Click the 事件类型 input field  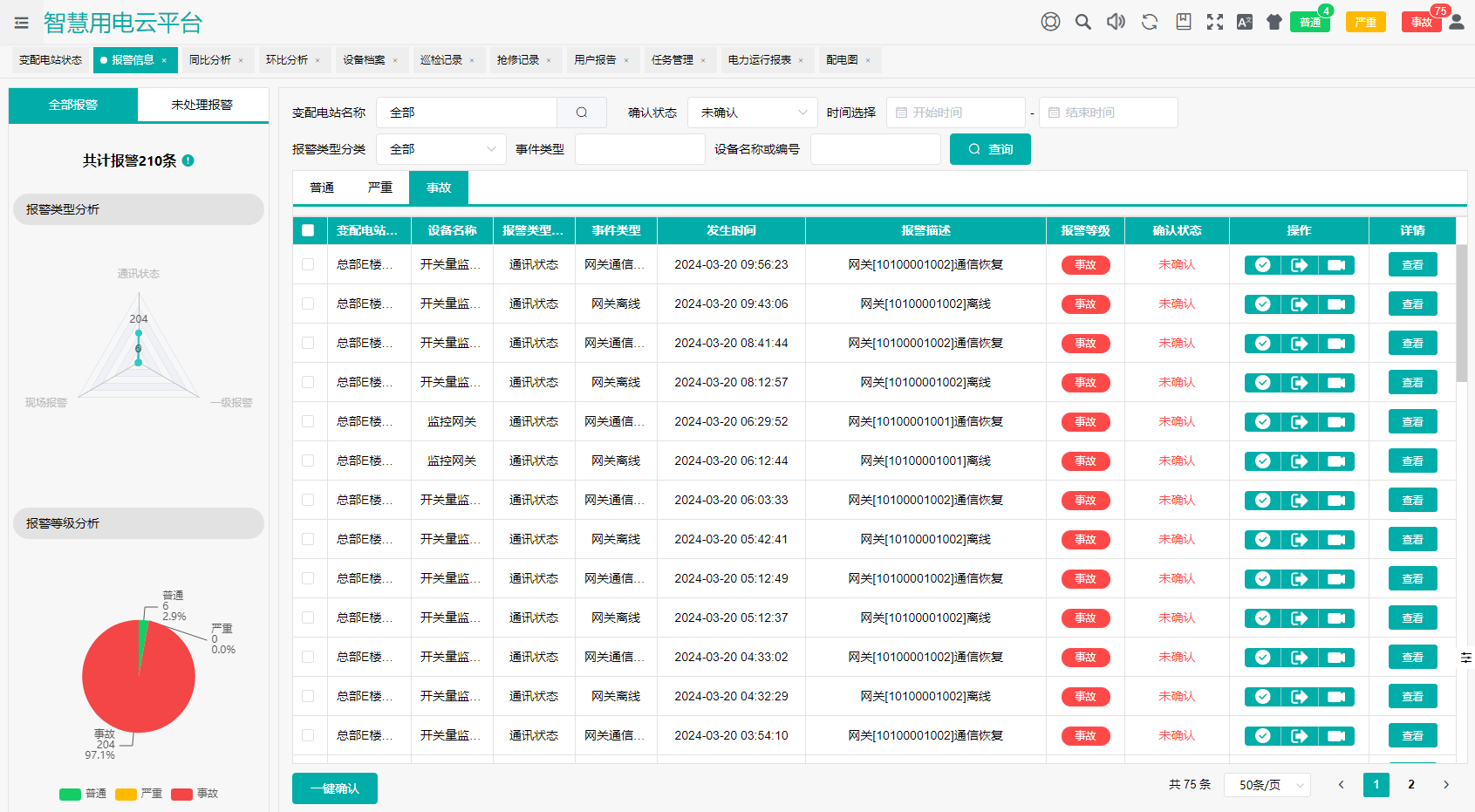point(640,149)
